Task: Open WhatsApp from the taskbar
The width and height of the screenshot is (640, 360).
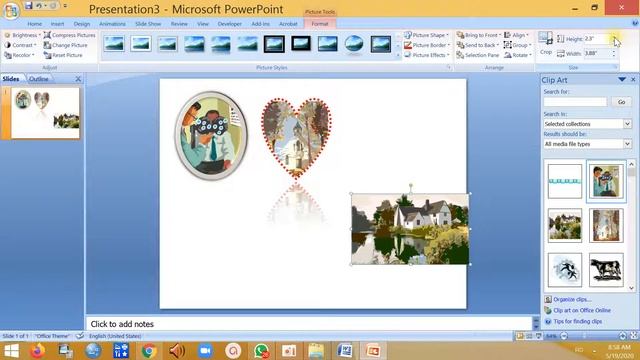Action: pyautogui.click(x=261, y=351)
